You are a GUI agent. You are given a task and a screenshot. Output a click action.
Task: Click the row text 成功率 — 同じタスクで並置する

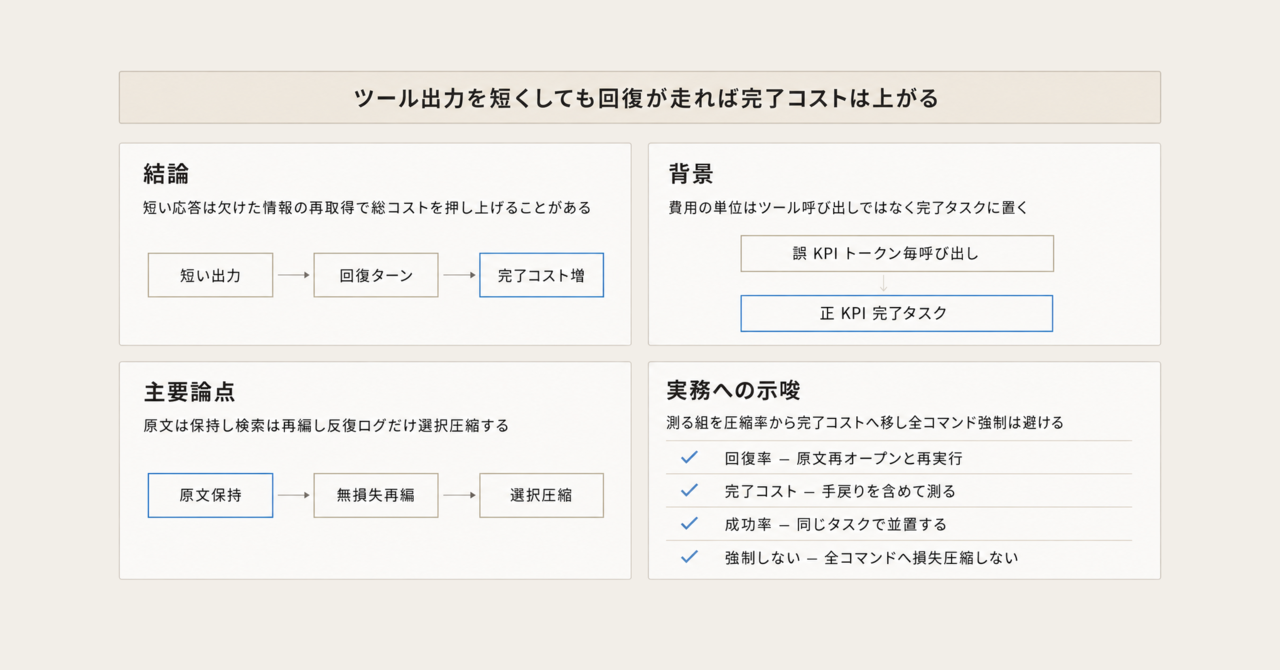click(x=835, y=524)
